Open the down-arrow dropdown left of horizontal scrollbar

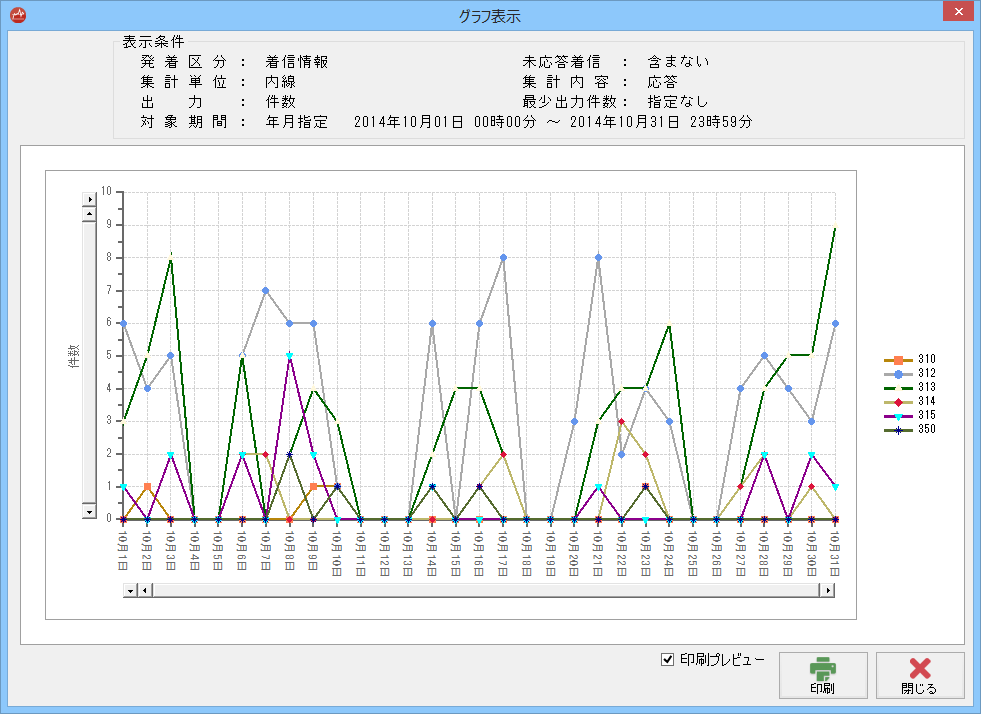click(x=129, y=590)
